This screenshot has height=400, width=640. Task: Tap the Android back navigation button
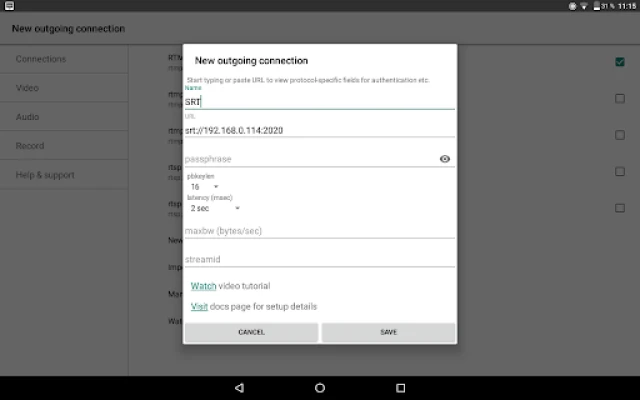tap(239, 387)
